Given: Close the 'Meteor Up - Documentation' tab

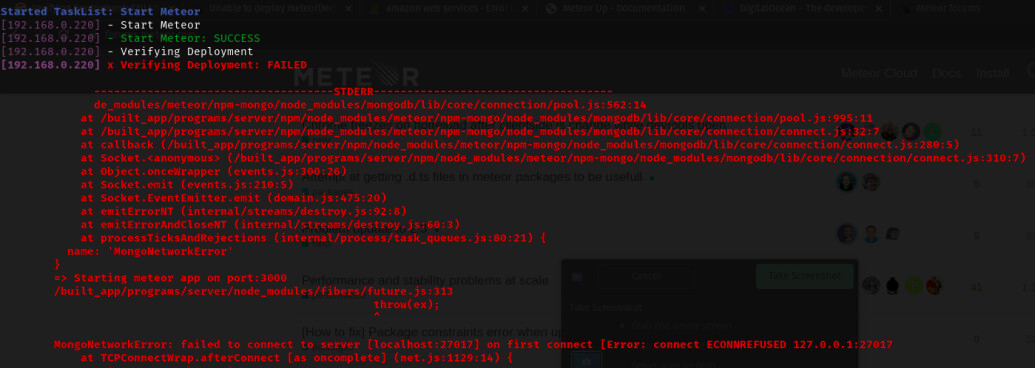Looking at the screenshot, I should click(702, 9).
